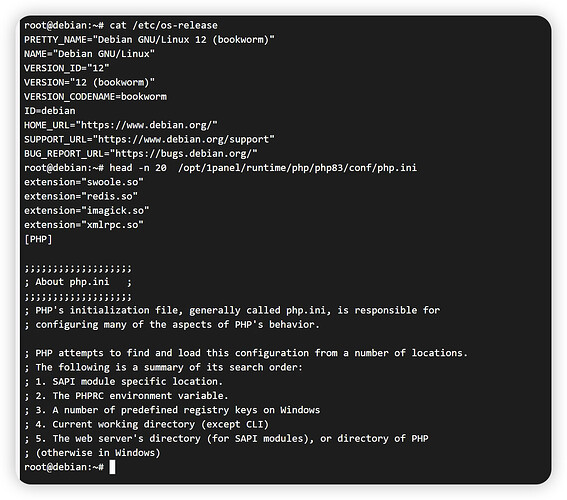Viewport: 567px width, 500px height.
Task: Click the '; About php.ini' comment line
Action: click(x=78, y=282)
